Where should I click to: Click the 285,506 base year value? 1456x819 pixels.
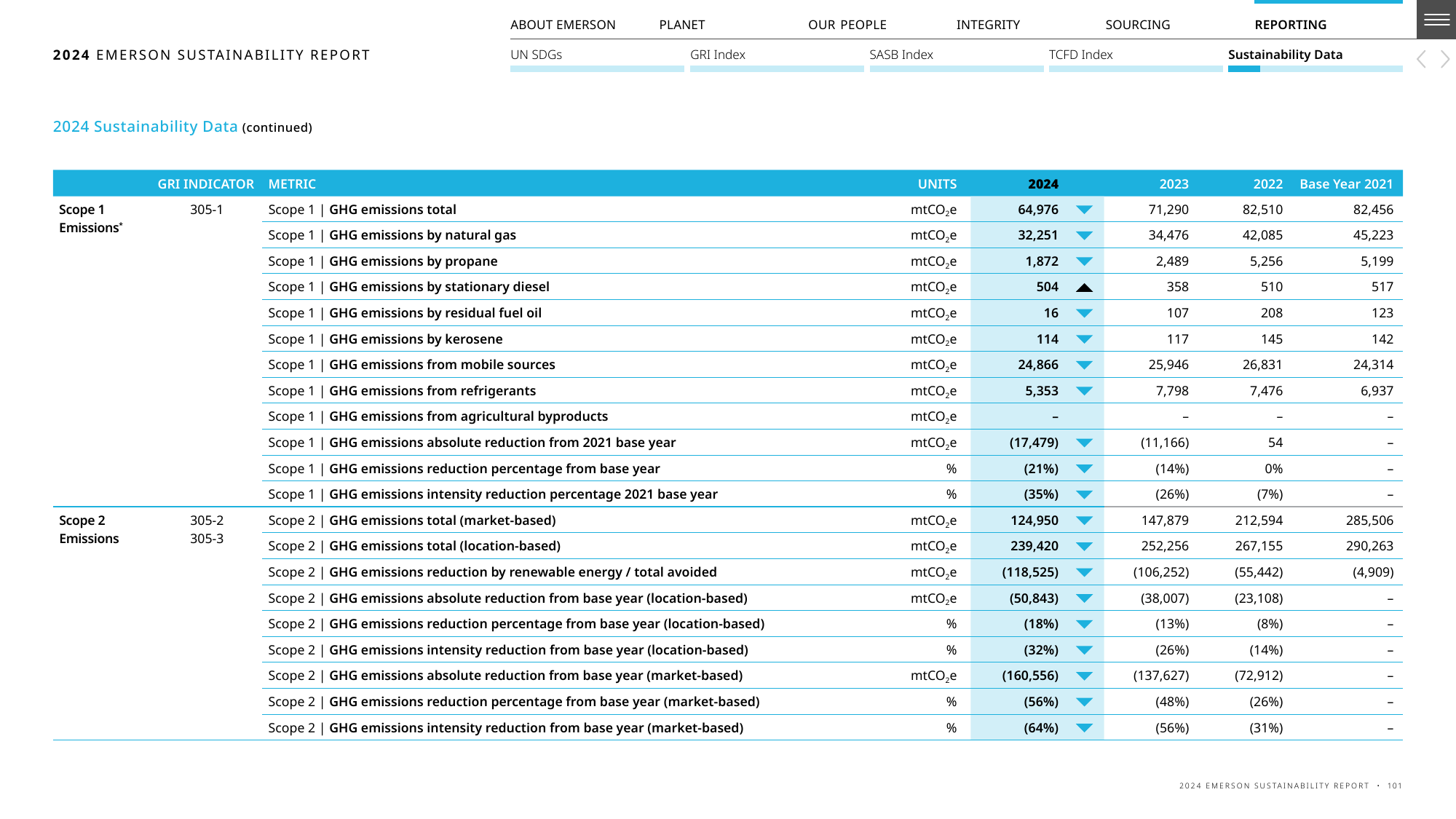(1369, 521)
